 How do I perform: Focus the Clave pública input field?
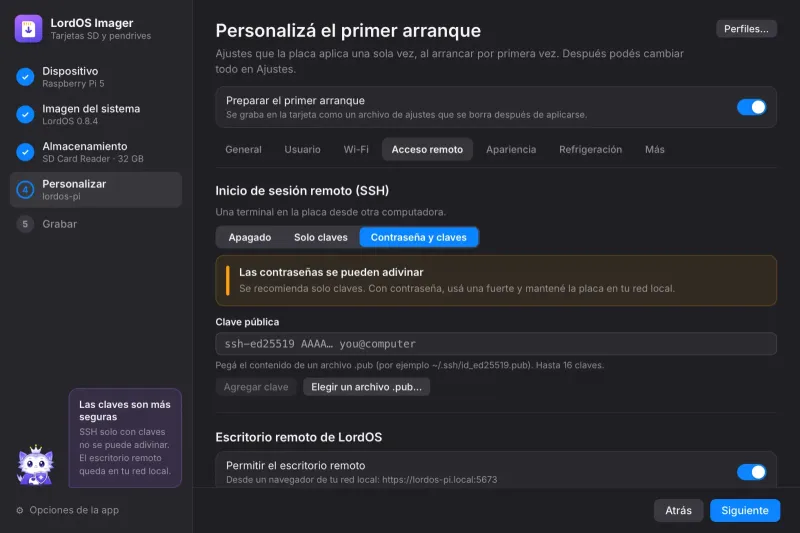[496, 344]
